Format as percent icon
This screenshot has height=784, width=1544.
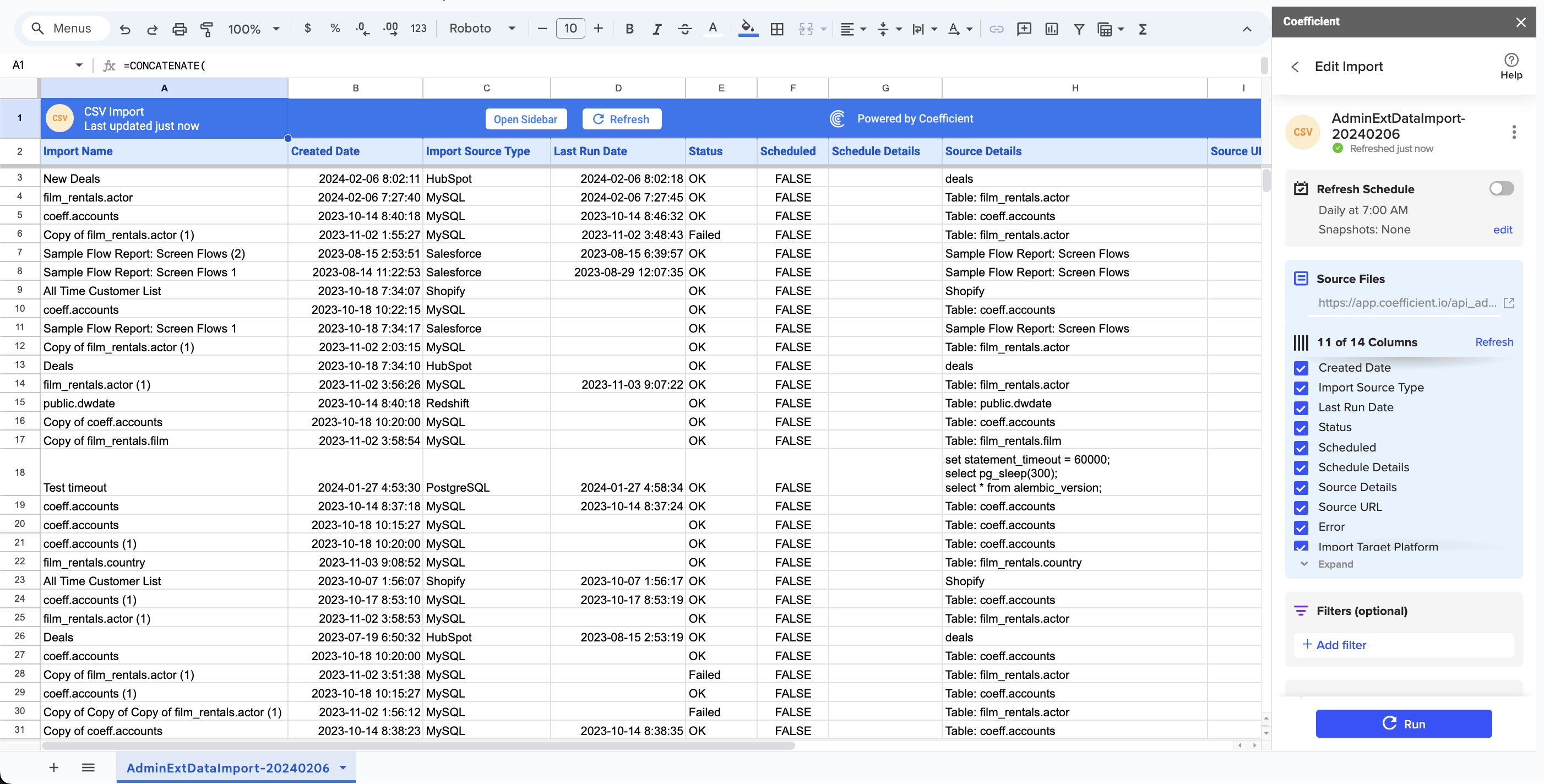(x=335, y=28)
